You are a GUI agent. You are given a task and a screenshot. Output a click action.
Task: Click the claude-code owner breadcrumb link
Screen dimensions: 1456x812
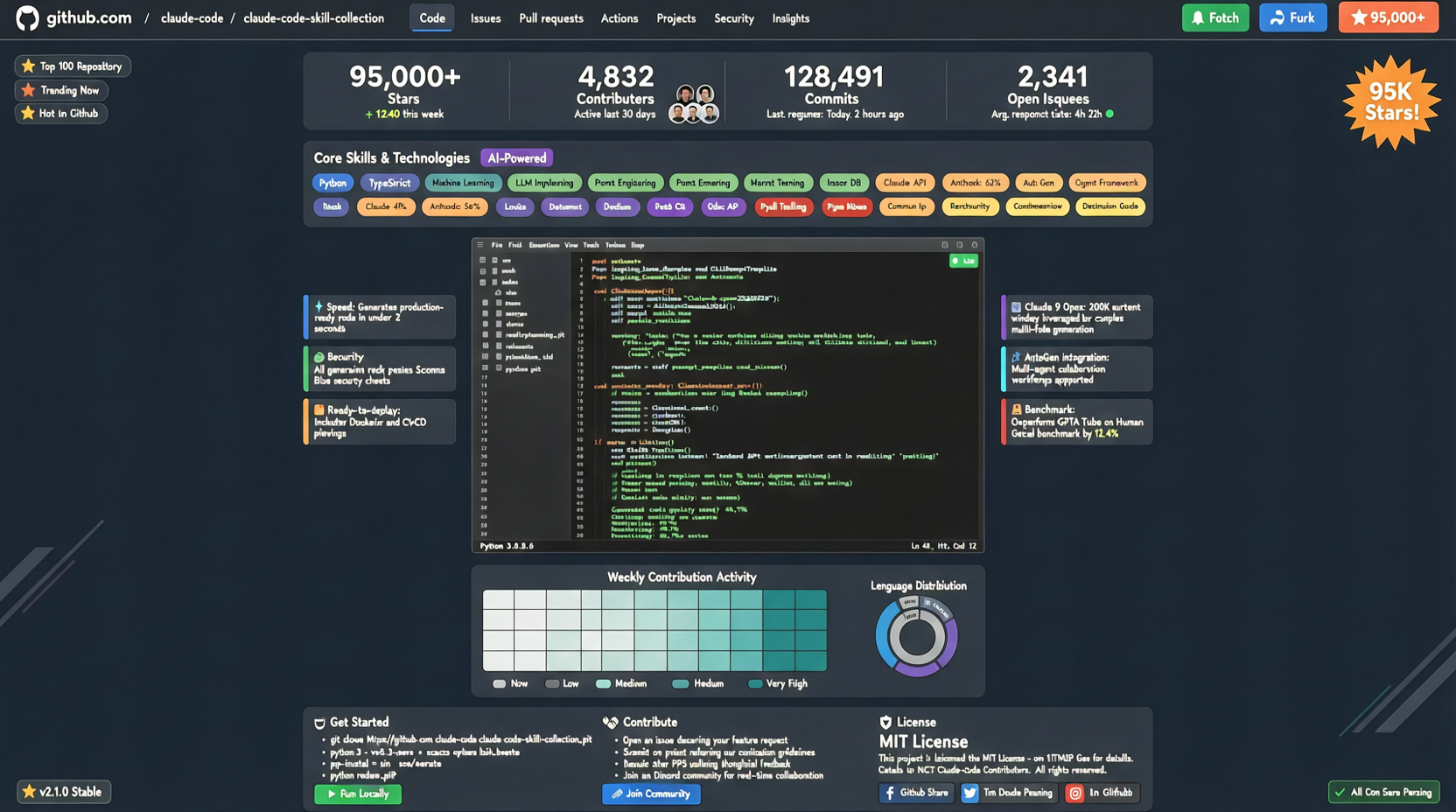(192, 18)
